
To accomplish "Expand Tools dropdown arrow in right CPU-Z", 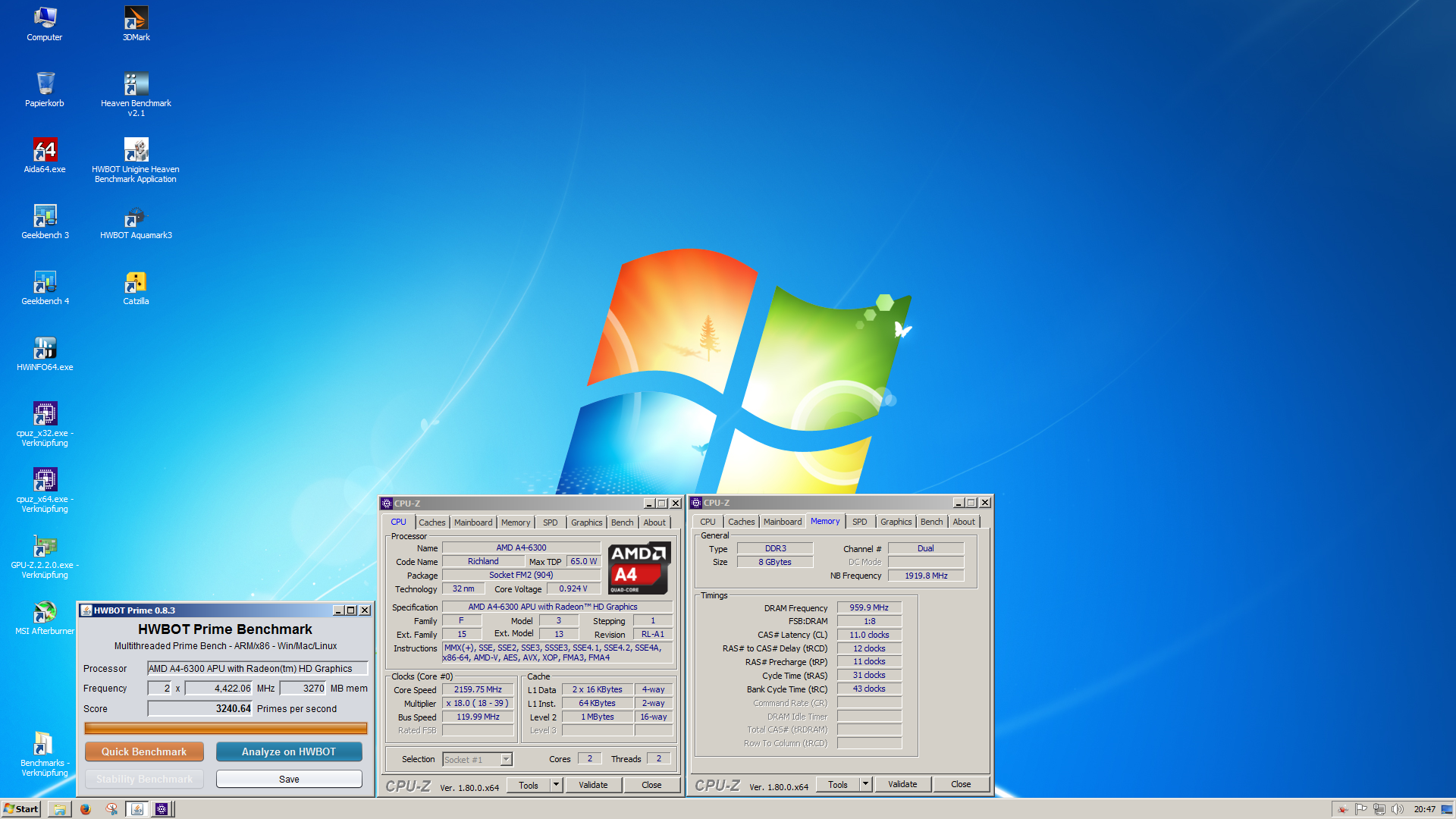I will coord(865,784).
